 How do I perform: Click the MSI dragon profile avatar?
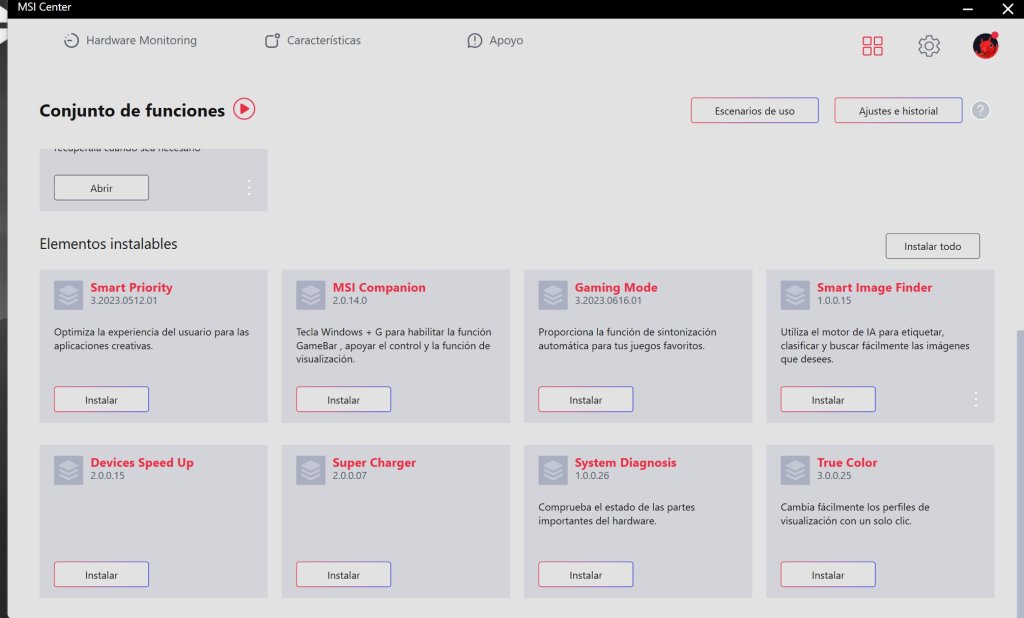985,46
